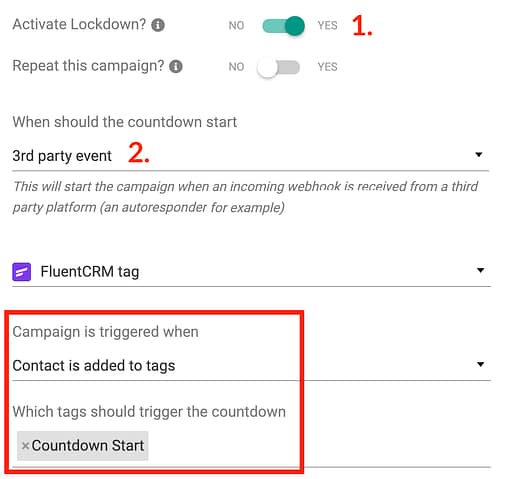
Task: Click When should the countdown start label
Action: coord(125,122)
